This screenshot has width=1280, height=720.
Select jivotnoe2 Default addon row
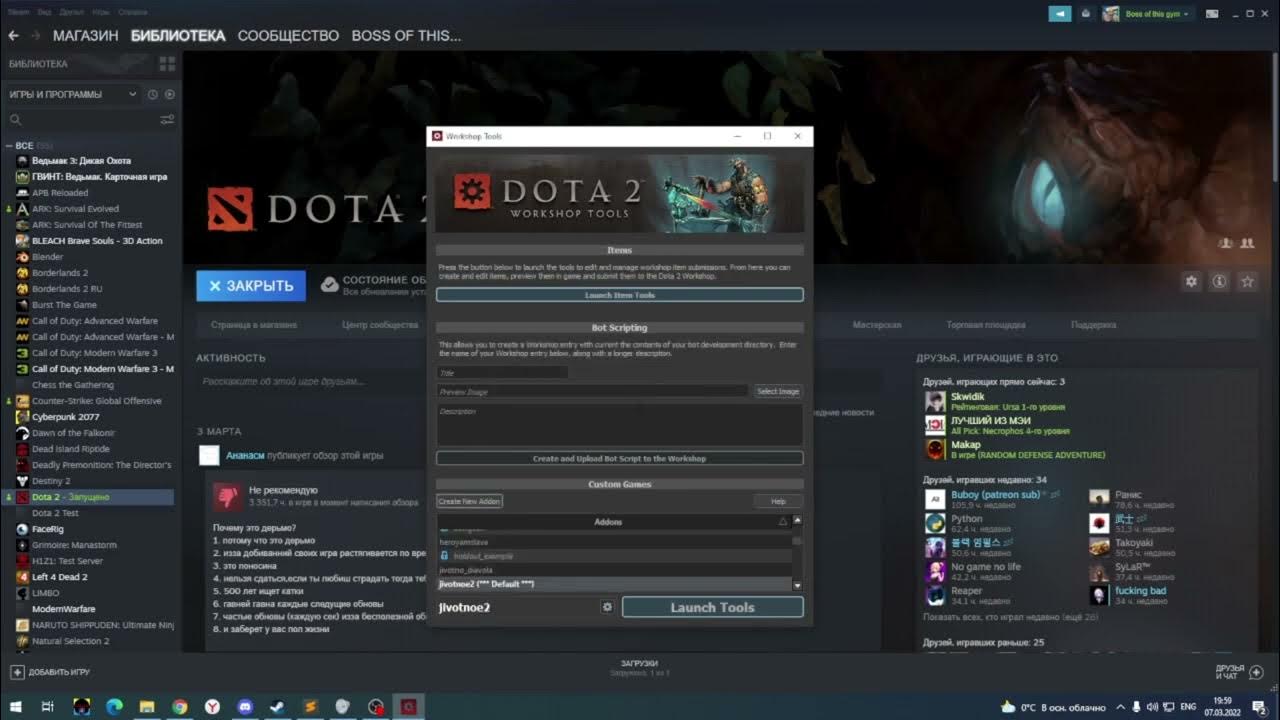pos(614,584)
